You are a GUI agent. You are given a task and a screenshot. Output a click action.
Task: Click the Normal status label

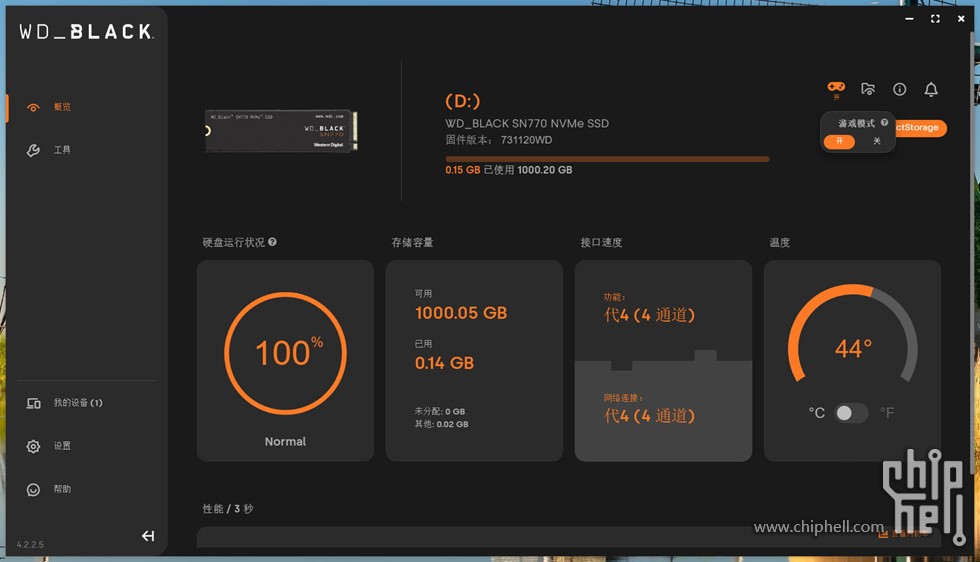285,441
